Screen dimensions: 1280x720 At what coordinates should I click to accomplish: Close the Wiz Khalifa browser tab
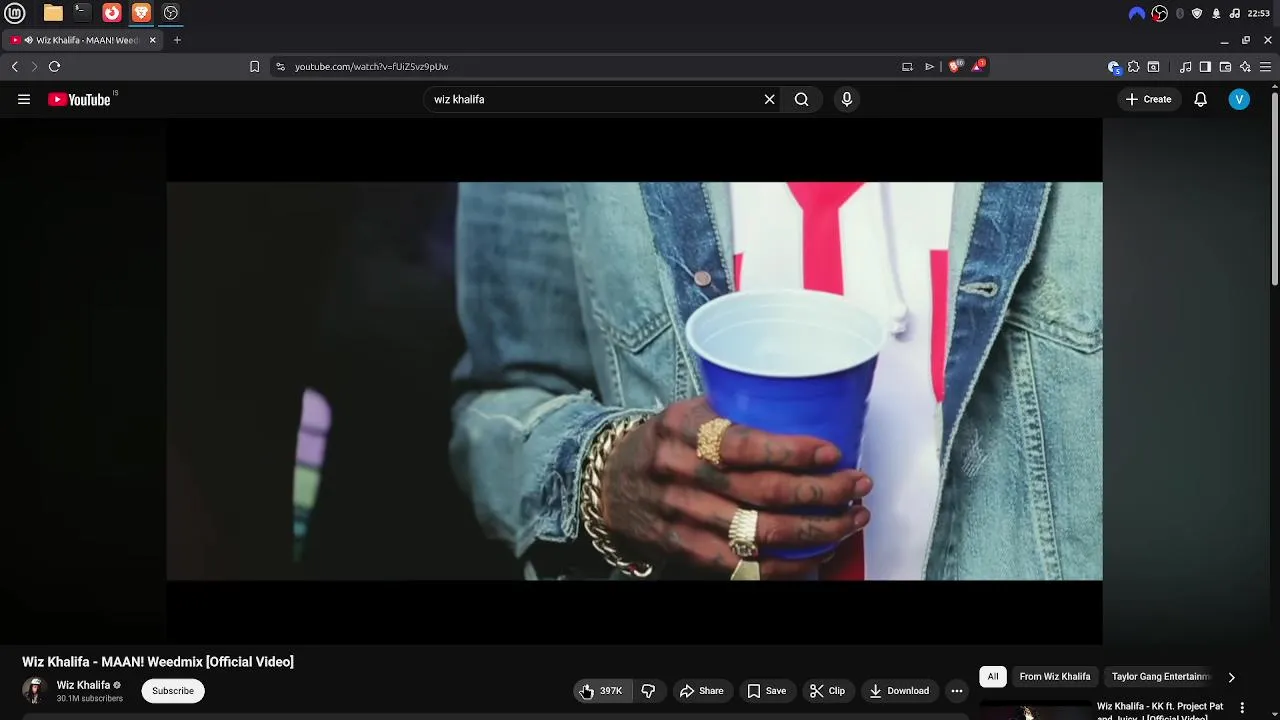point(153,40)
